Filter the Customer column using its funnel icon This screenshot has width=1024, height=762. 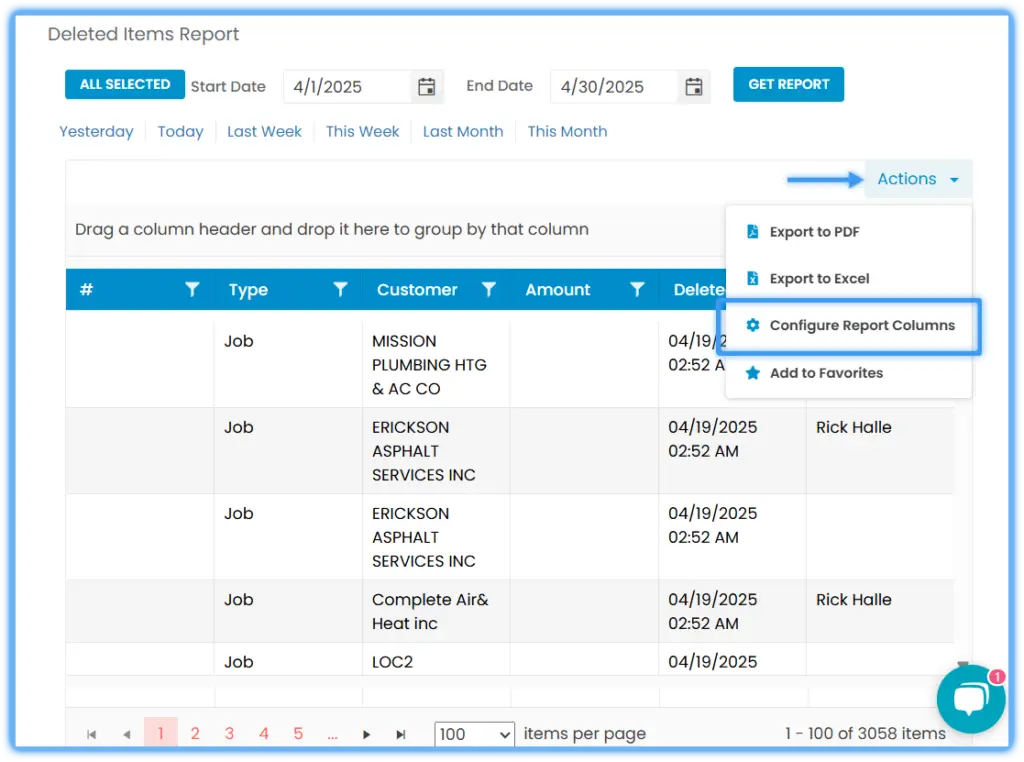[488, 289]
